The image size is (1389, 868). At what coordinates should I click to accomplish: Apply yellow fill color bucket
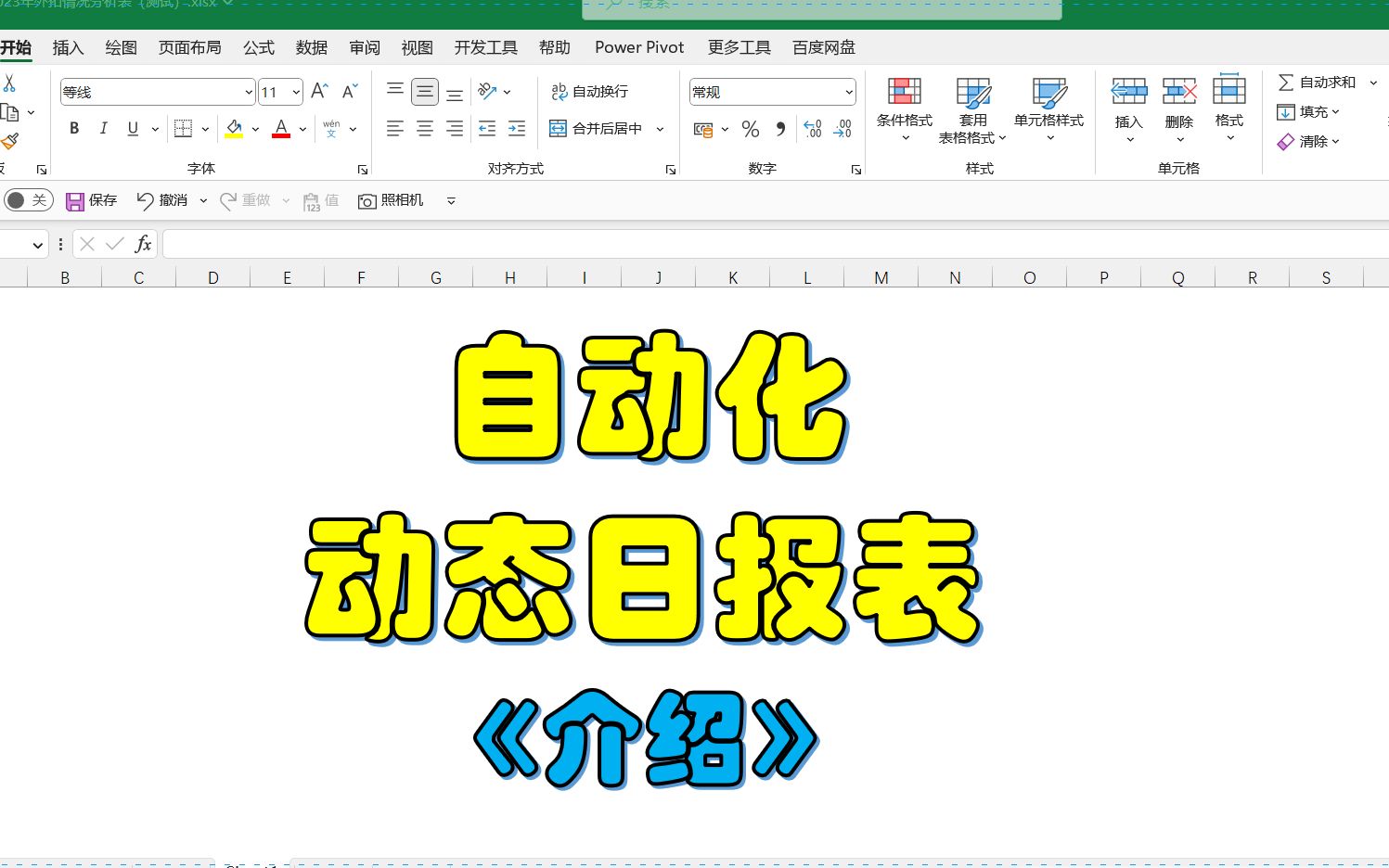[x=234, y=129]
